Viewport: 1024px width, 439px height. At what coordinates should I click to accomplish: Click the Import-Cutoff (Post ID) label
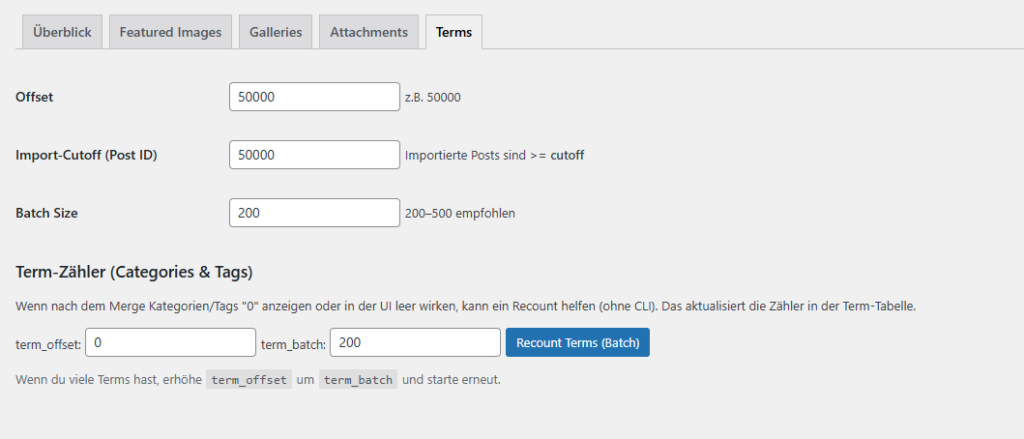86,155
